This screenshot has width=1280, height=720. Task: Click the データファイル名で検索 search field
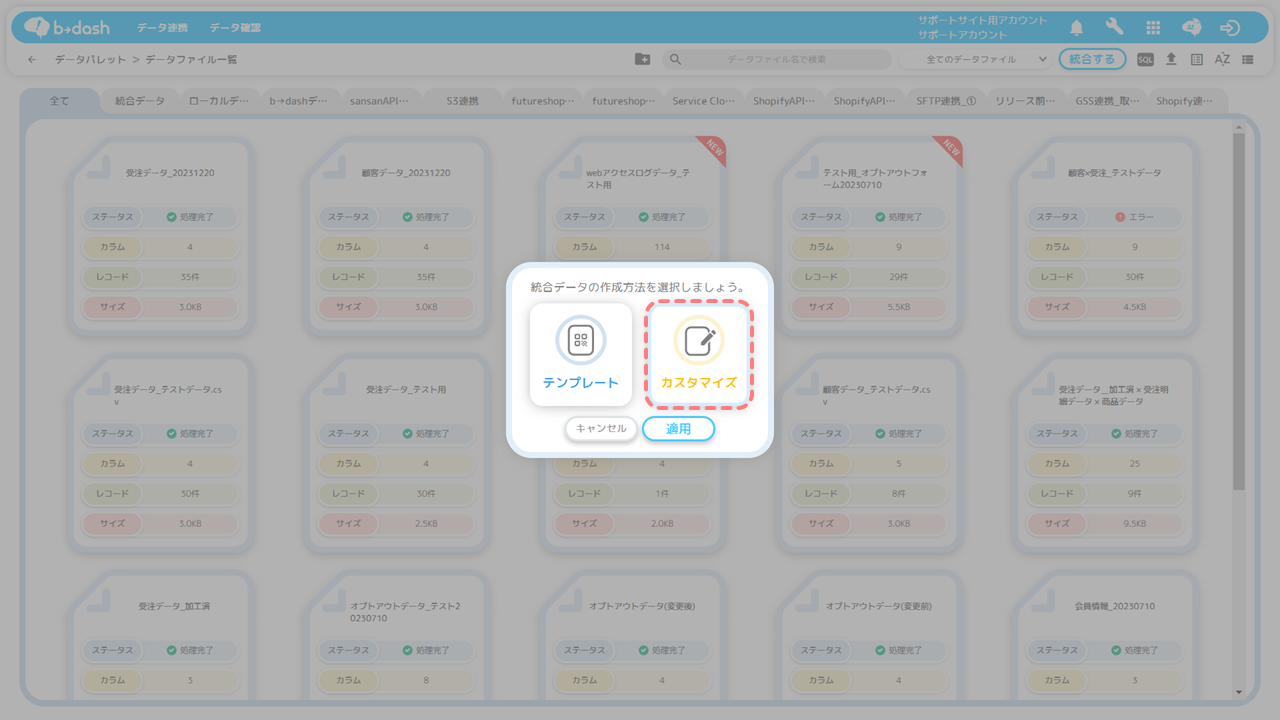tap(776, 60)
